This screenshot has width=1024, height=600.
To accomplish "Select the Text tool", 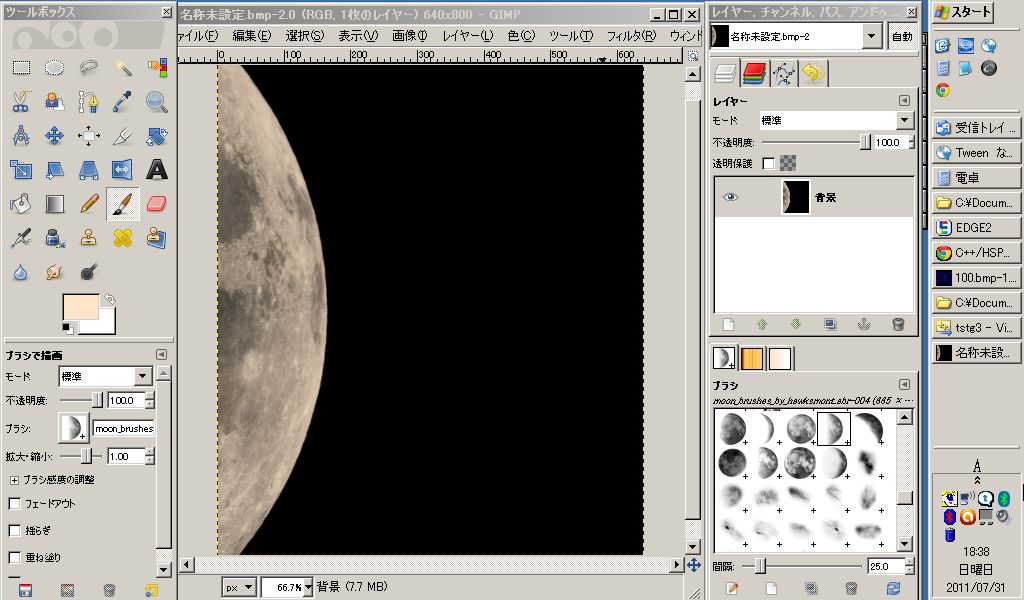I will click(x=156, y=169).
